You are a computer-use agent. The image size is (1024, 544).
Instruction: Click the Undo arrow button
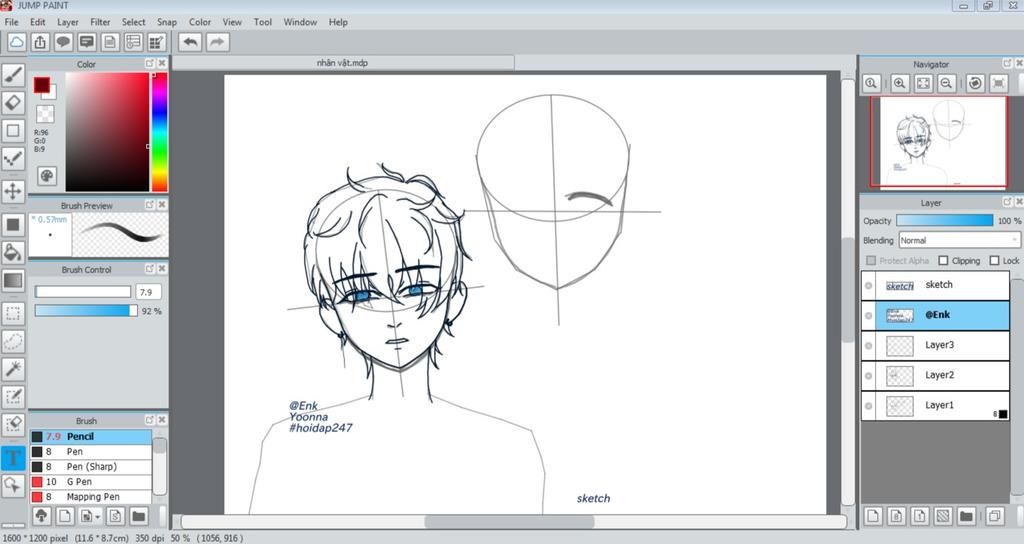[190, 42]
